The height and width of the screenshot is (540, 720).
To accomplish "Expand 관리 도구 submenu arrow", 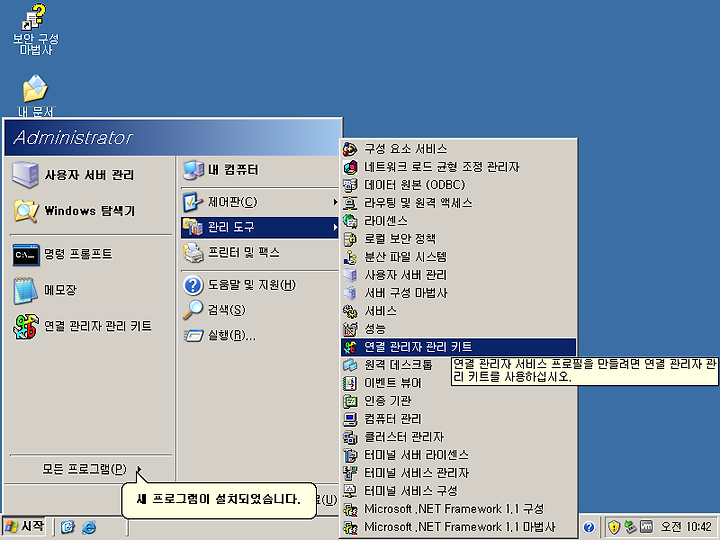I will [x=335, y=227].
